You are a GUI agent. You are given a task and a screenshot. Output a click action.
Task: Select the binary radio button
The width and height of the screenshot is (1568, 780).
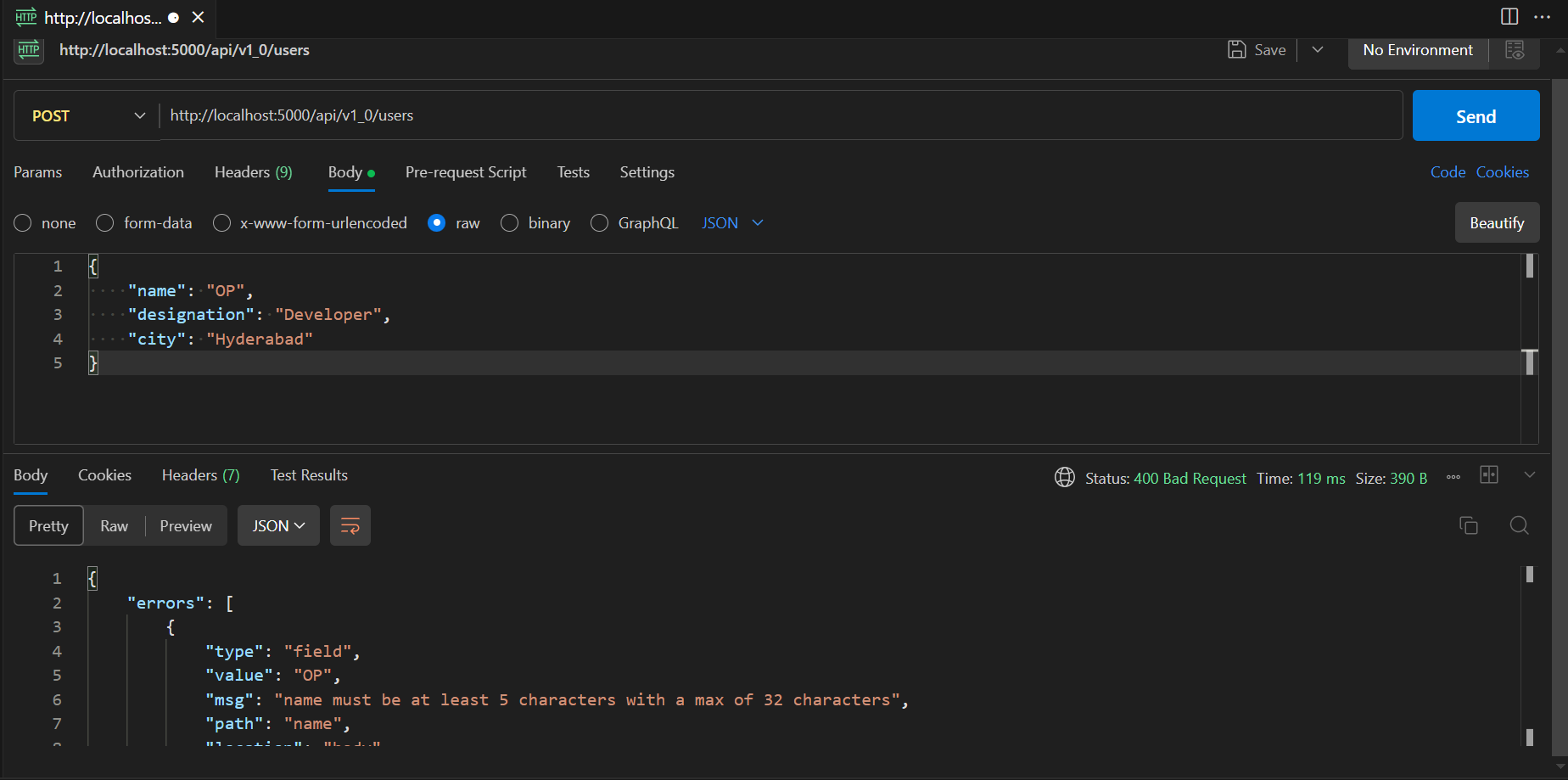[x=509, y=223]
